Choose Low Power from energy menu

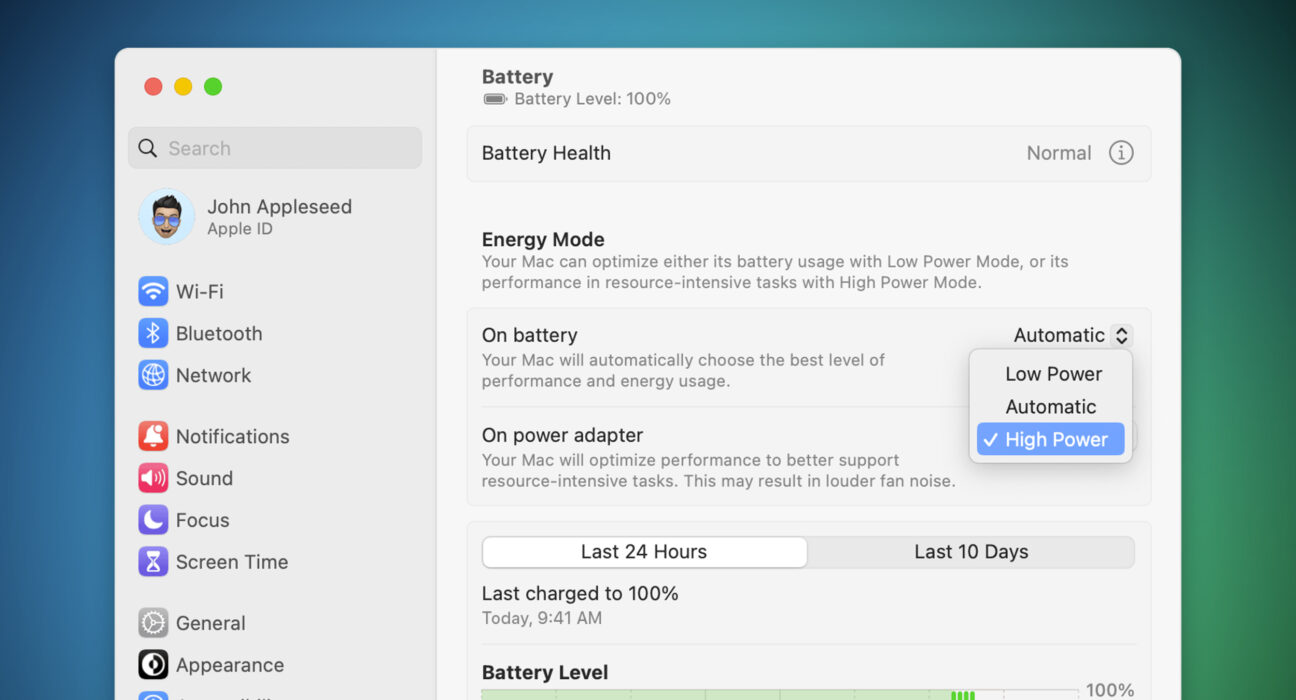1051,374
